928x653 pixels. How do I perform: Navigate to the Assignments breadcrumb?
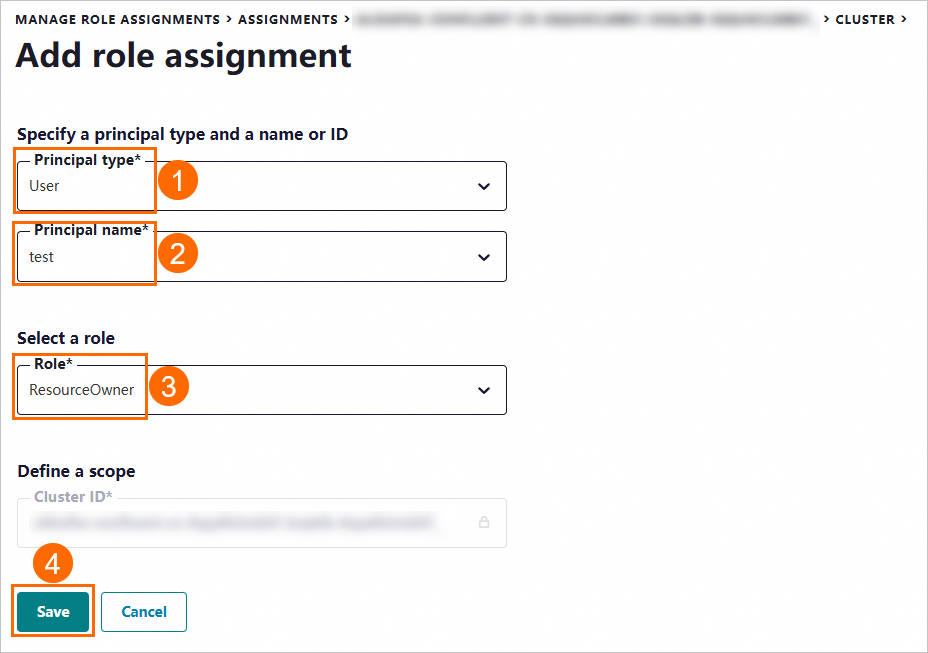288,19
